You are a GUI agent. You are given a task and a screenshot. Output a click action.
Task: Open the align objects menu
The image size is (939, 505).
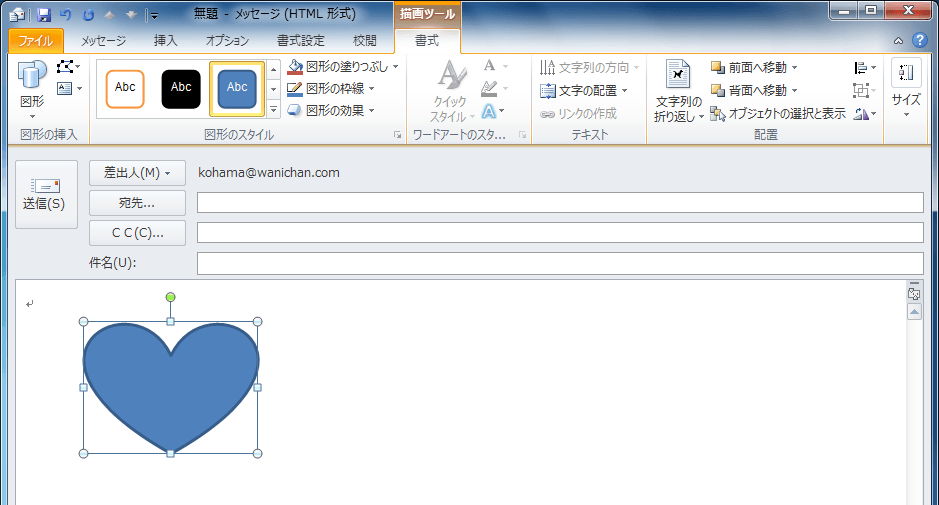(x=865, y=68)
